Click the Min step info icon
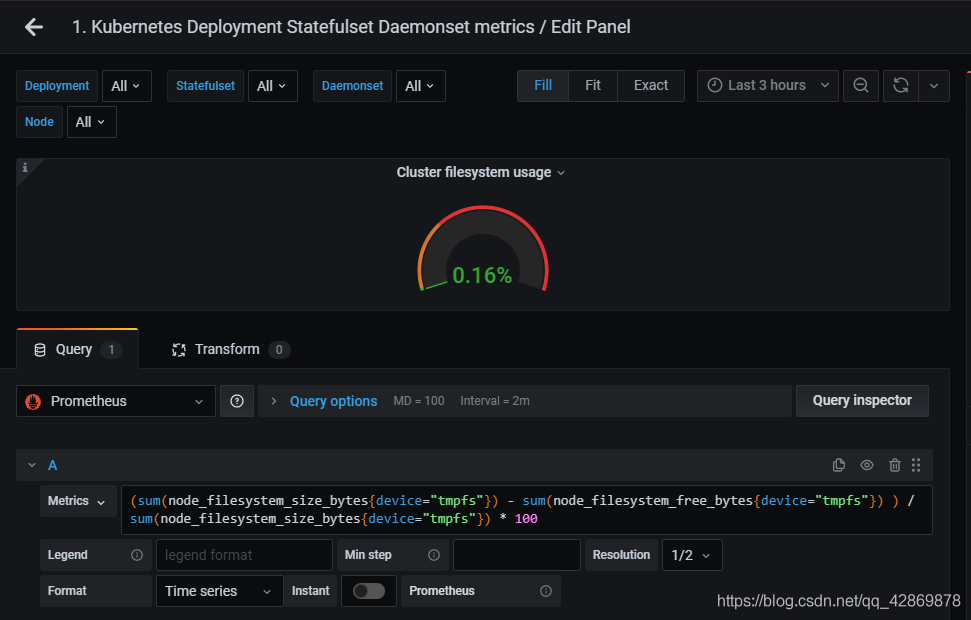This screenshot has height=620, width=971. (434, 555)
